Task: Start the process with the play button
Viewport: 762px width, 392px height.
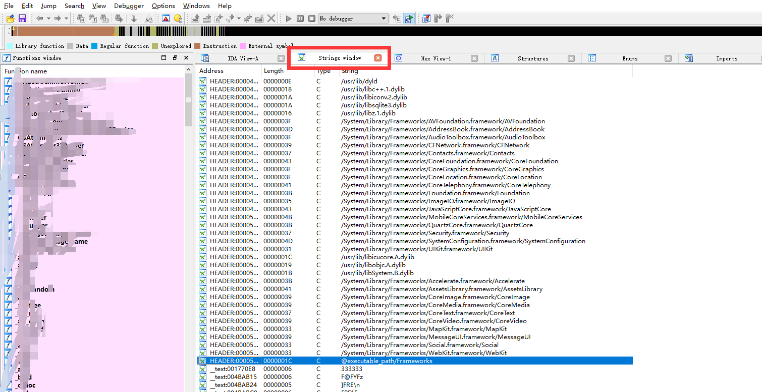Action: 289,18
